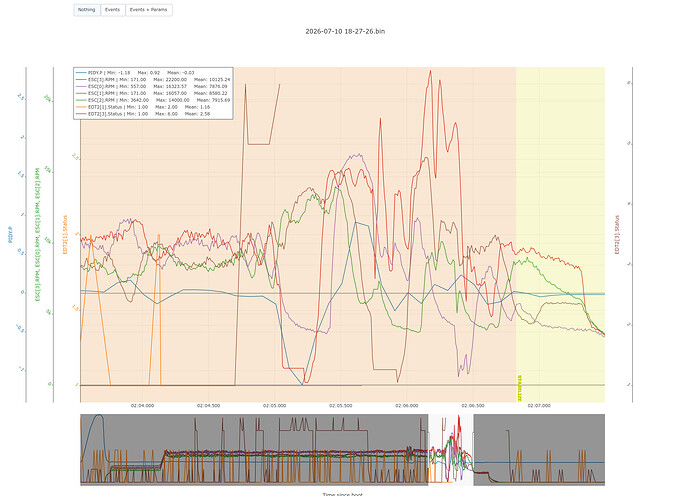The width and height of the screenshot is (690, 496).
Task: Toggle ESC[0].RPM legend entry
Action: click(x=153, y=86)
